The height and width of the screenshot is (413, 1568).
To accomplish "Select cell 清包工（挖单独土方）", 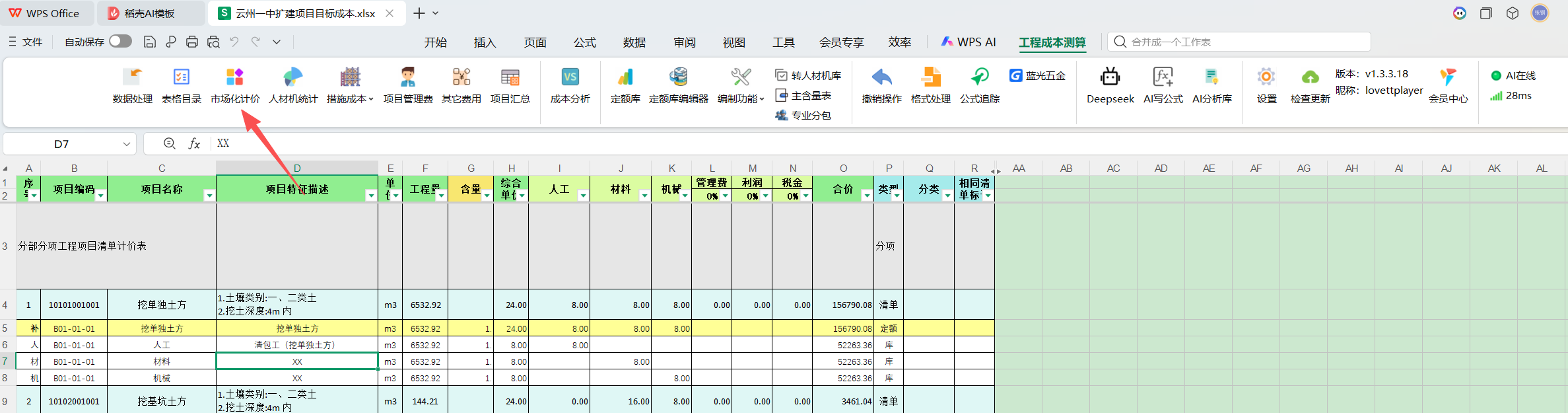I will coord(297,345).
